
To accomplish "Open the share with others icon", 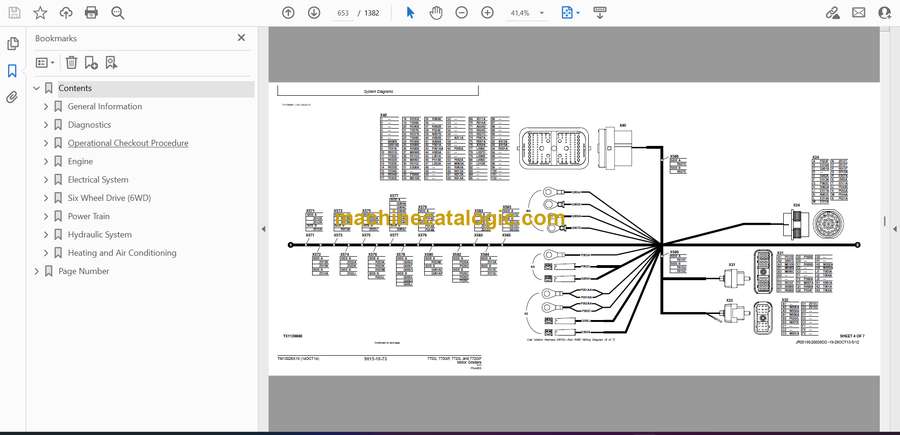I will pyautogui.click(x=885, y=13).
